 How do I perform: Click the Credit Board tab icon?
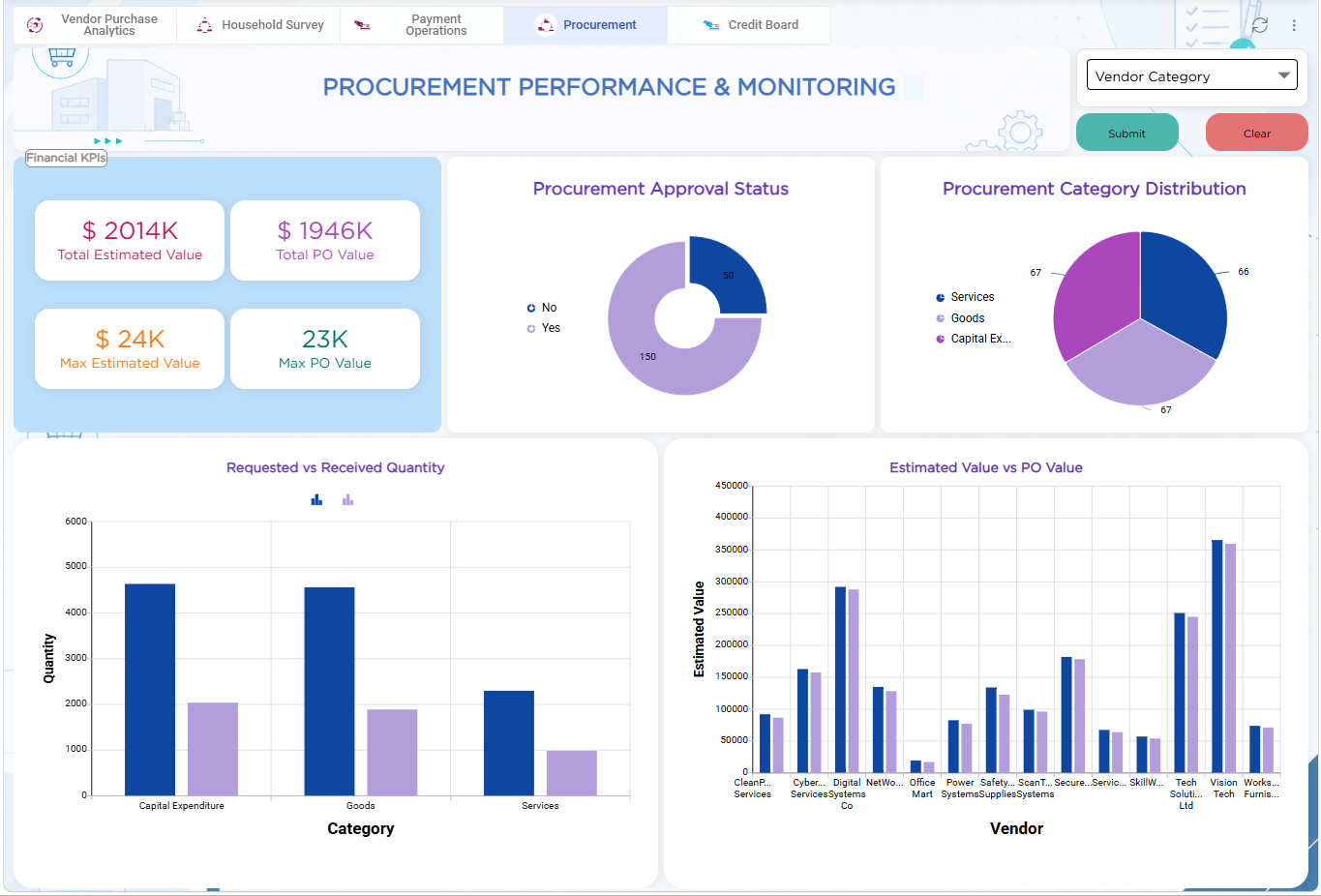pyautogui.click(x=711, y=25)
